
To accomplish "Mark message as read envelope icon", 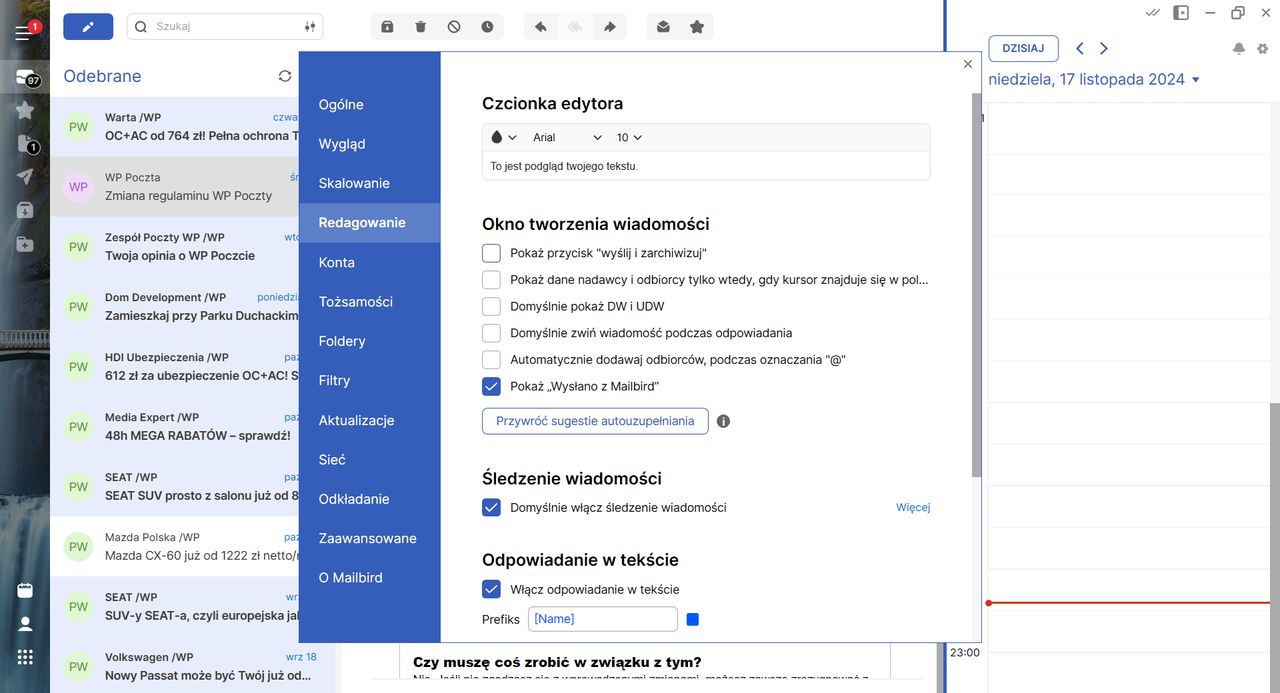I will (663, 27).
